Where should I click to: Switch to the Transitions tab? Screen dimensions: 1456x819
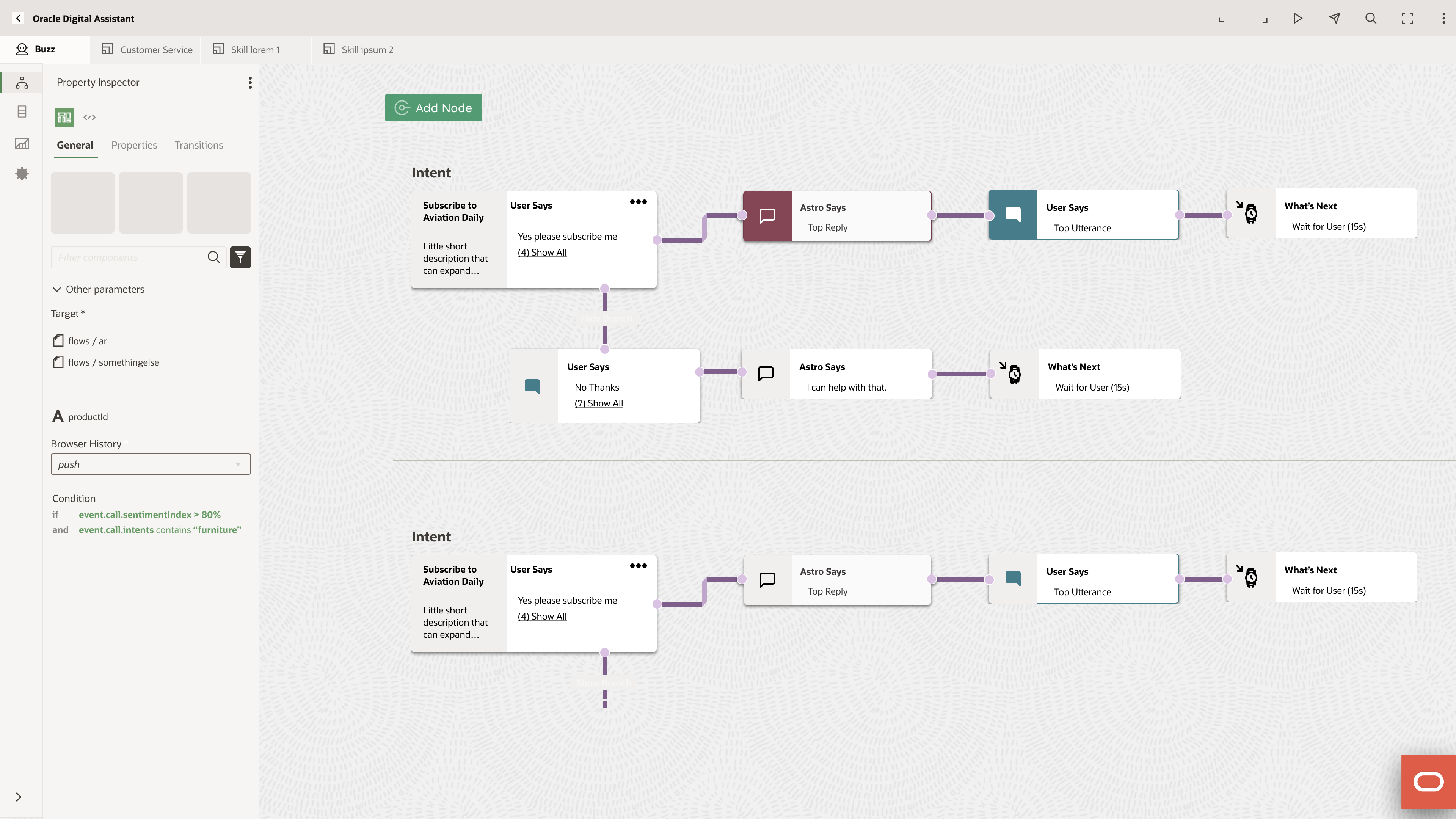pos(199,145)
